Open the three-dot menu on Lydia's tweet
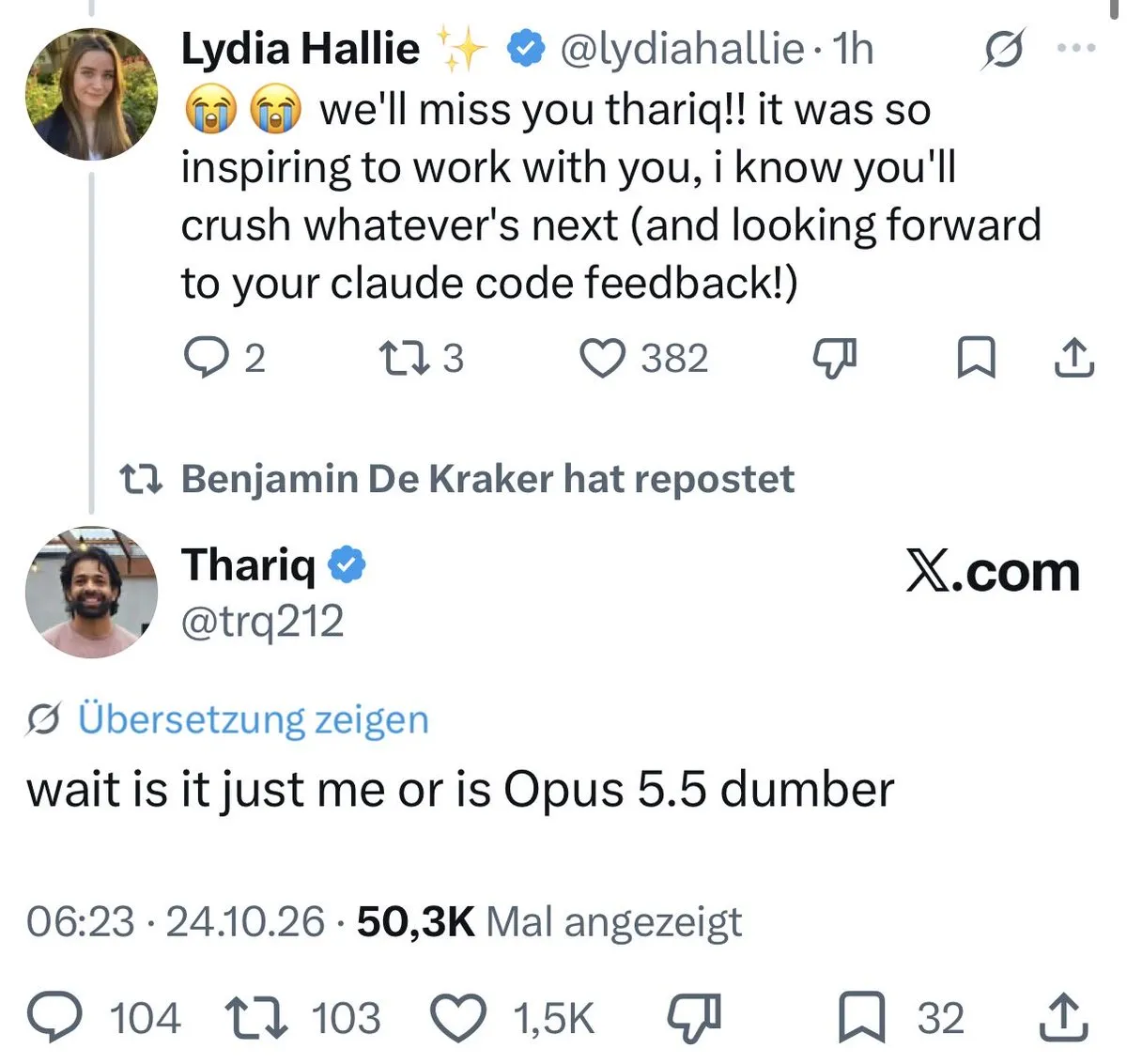 [1076, 47]
